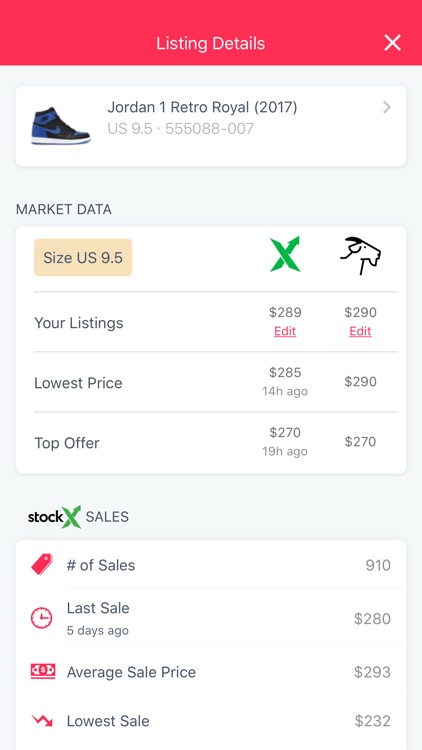The width and height of the screenshot is (422, 750).
Task: Select the Average Sale Price $293 value
Action: pyautogui.click(x=372, y=672)
